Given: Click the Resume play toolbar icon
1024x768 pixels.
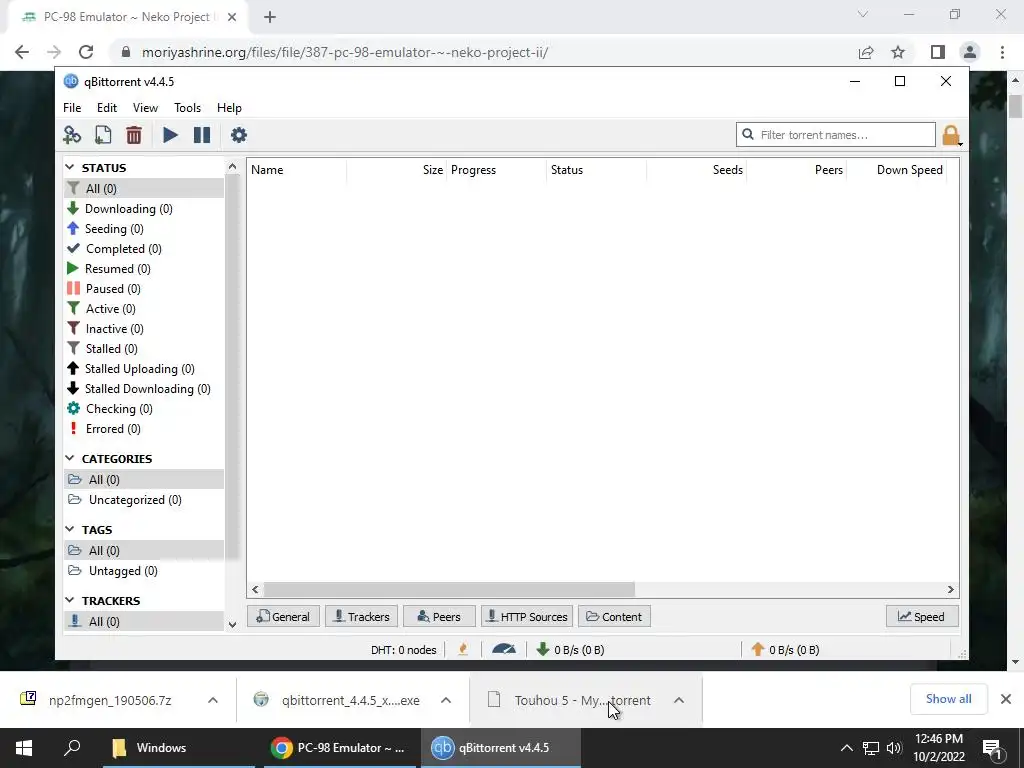Looking at the screenshot, I should click(170, 135).
